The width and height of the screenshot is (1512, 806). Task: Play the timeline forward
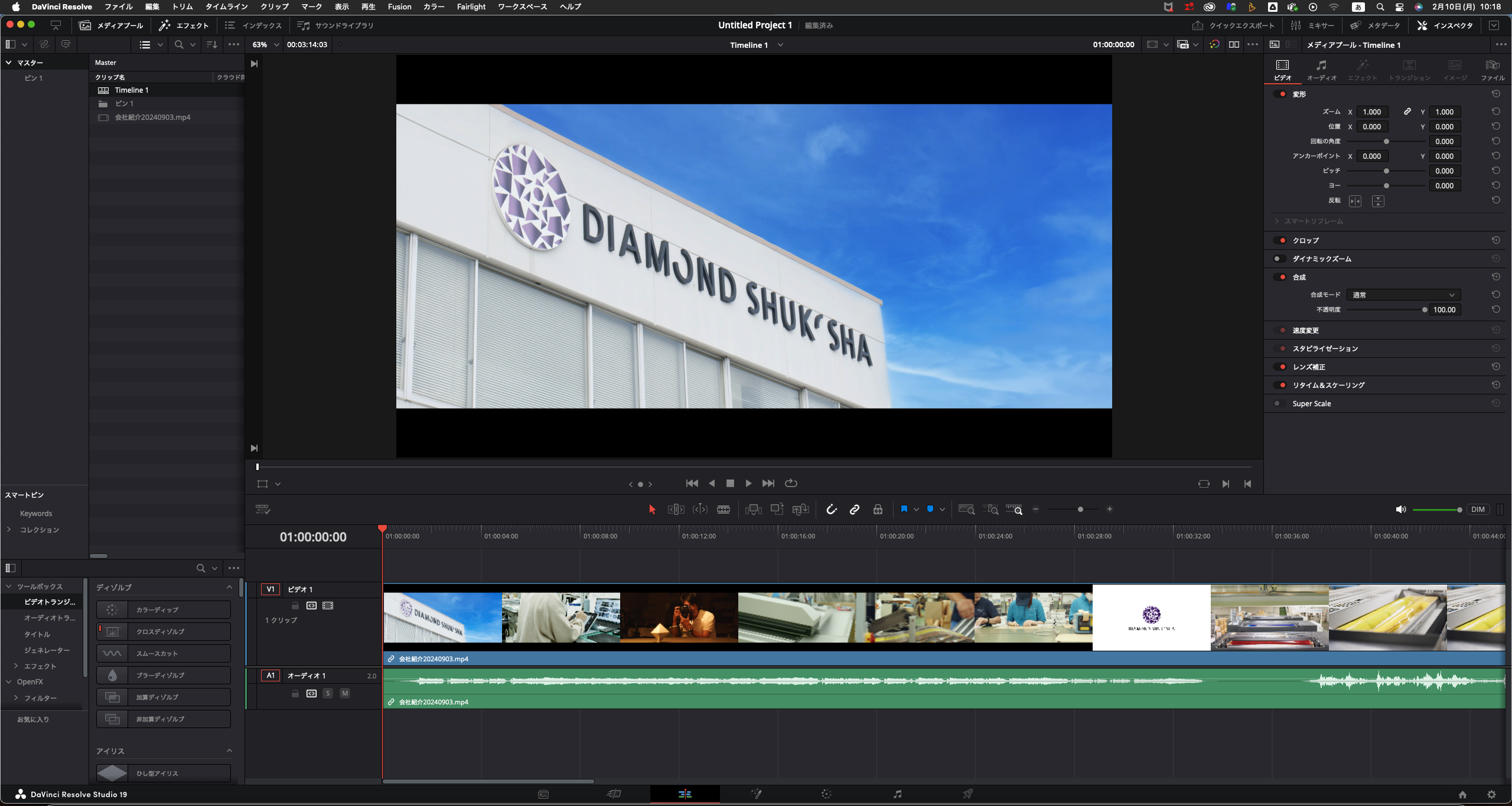pyautogui.click(x=748, y=484)
